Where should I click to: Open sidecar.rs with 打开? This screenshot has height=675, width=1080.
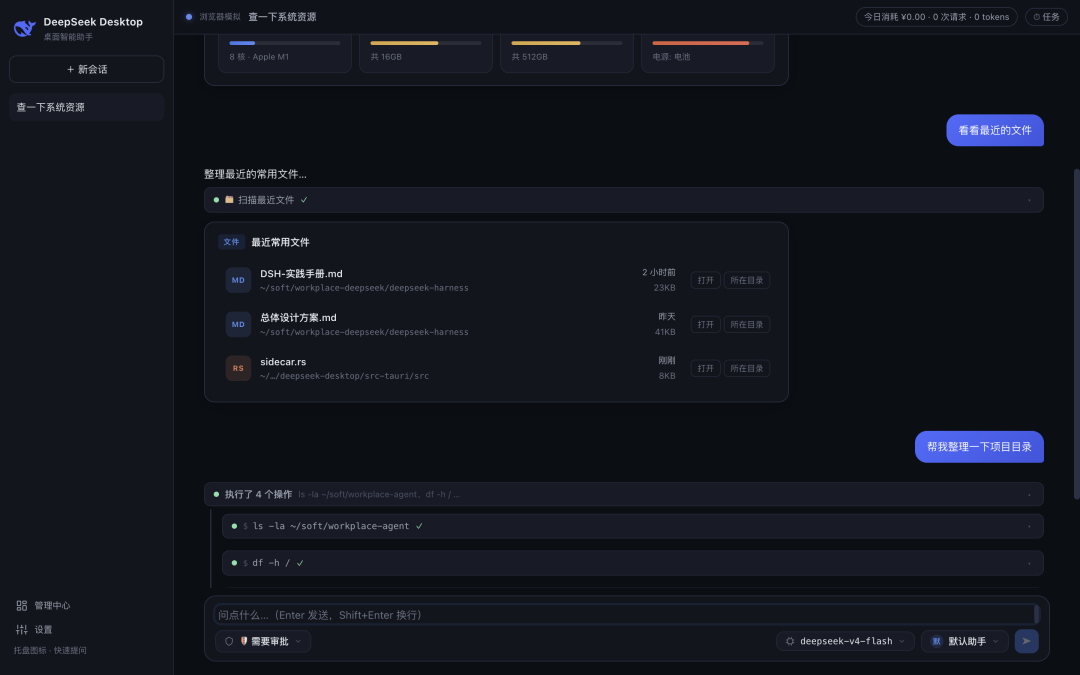705,368
